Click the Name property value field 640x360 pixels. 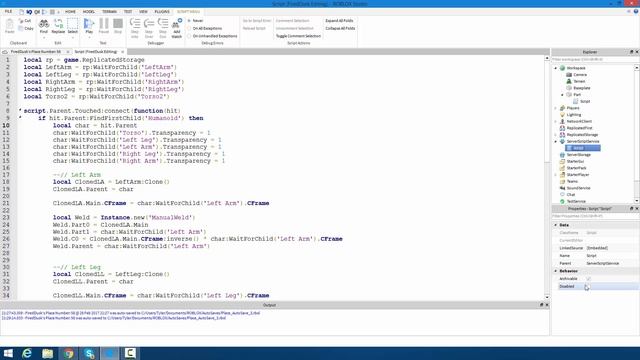coord(612,256)
